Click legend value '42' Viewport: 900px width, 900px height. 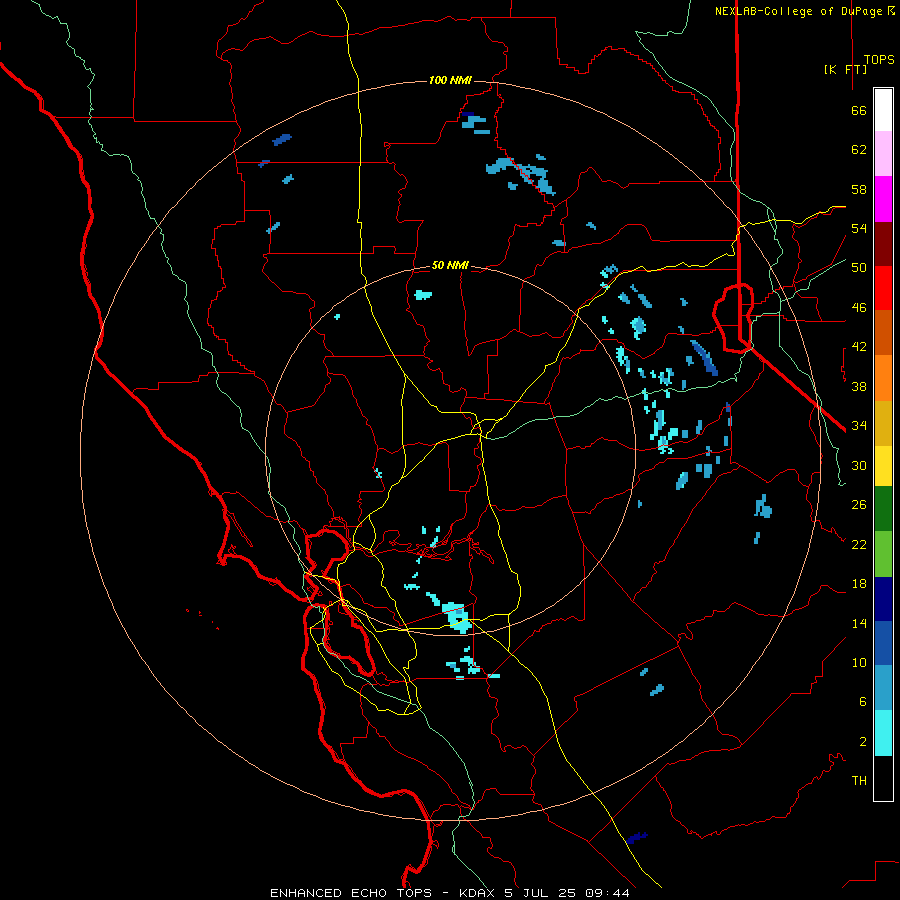click(x=859, y=347)
